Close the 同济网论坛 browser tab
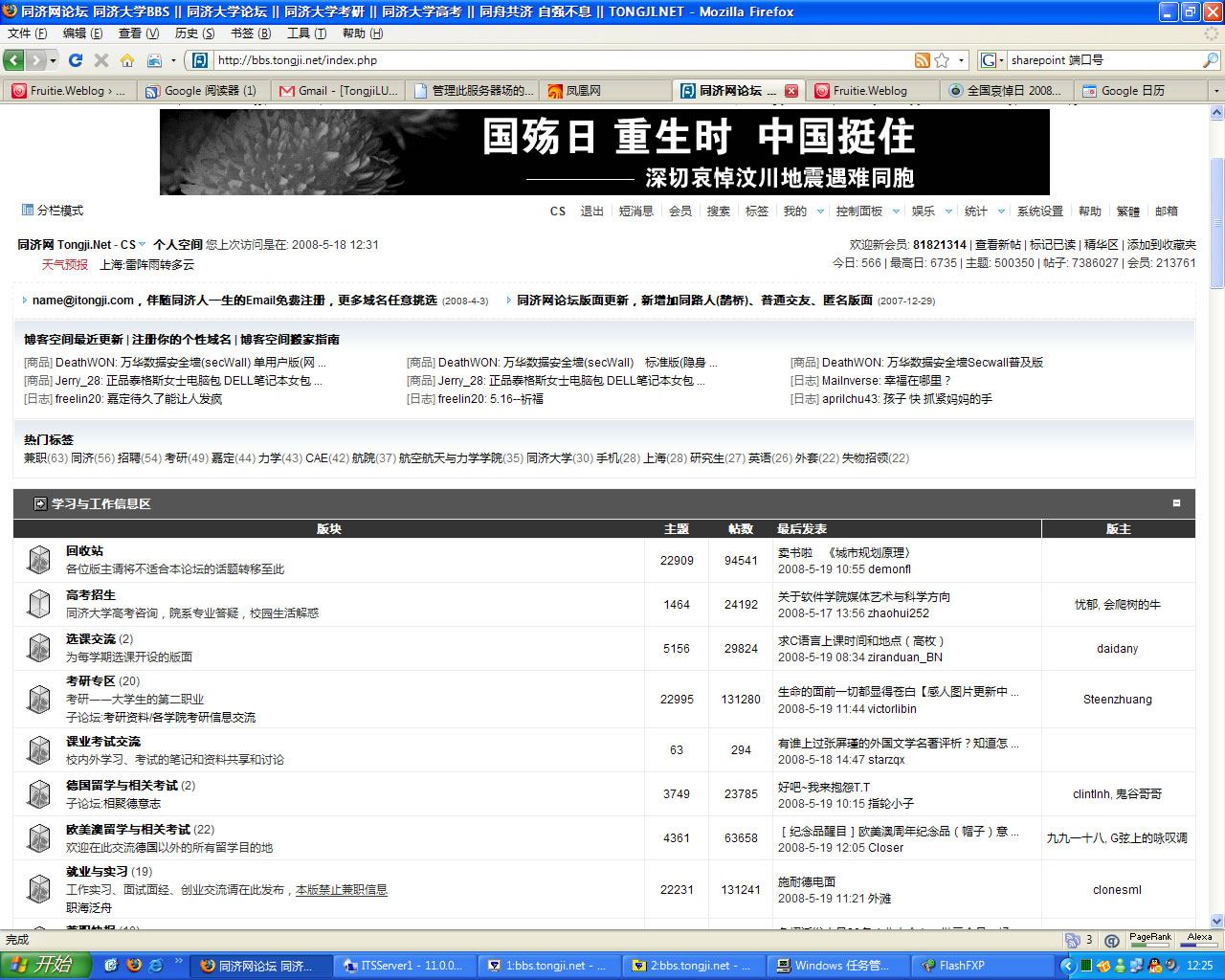 coord(791,91)
